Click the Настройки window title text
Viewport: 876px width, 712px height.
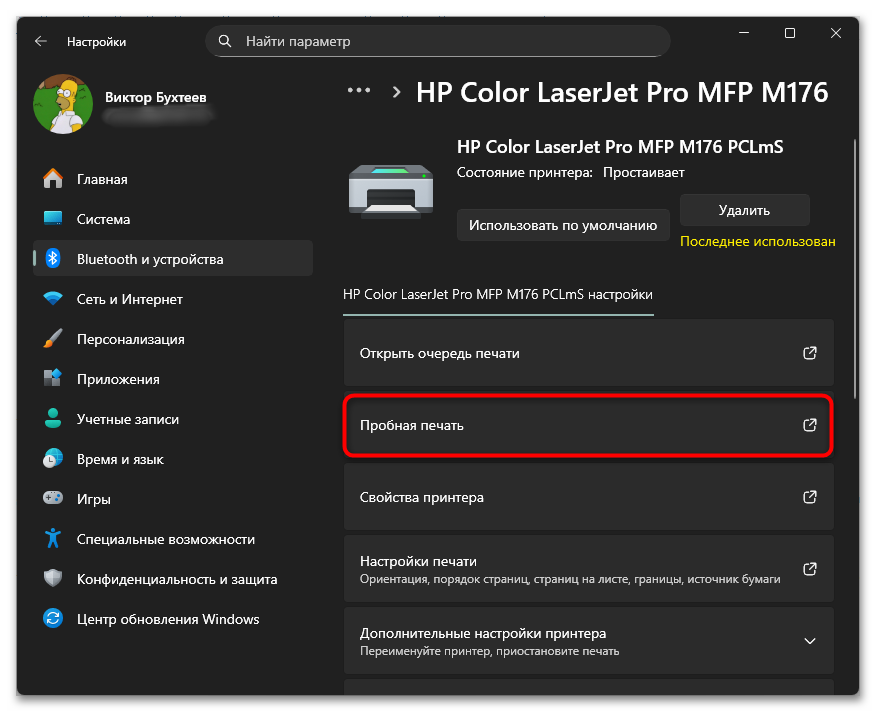(97, 42)
